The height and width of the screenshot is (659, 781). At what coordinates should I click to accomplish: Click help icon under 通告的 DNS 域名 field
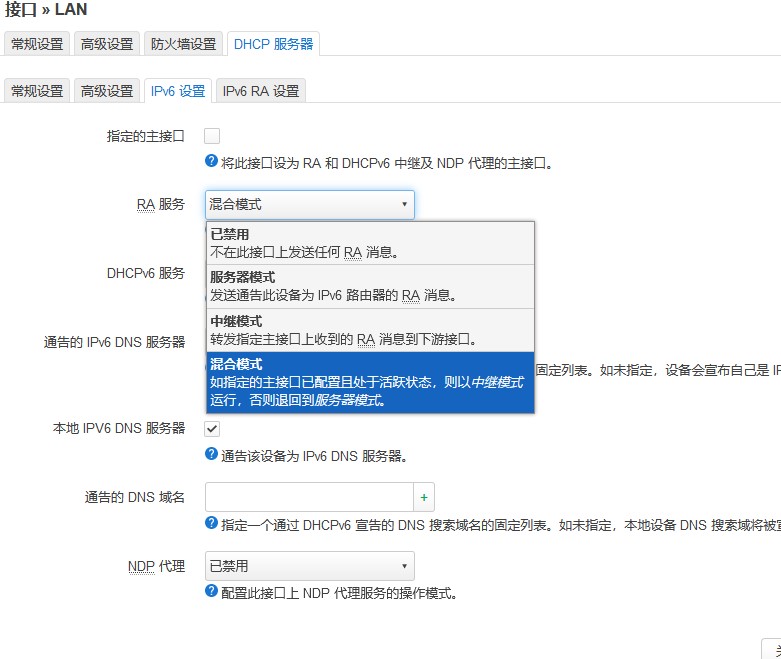[x=211, y=523]
